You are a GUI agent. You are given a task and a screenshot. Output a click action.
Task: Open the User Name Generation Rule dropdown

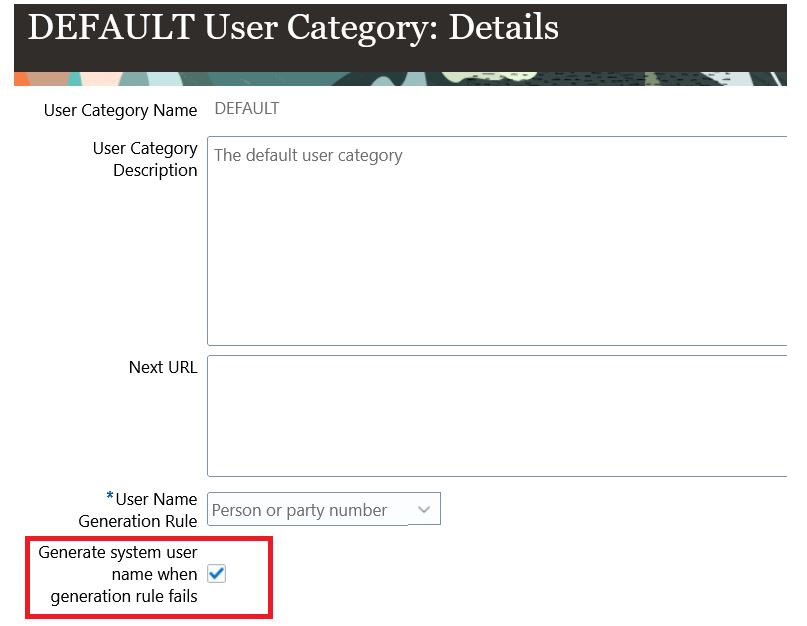(x=324, y=509)
